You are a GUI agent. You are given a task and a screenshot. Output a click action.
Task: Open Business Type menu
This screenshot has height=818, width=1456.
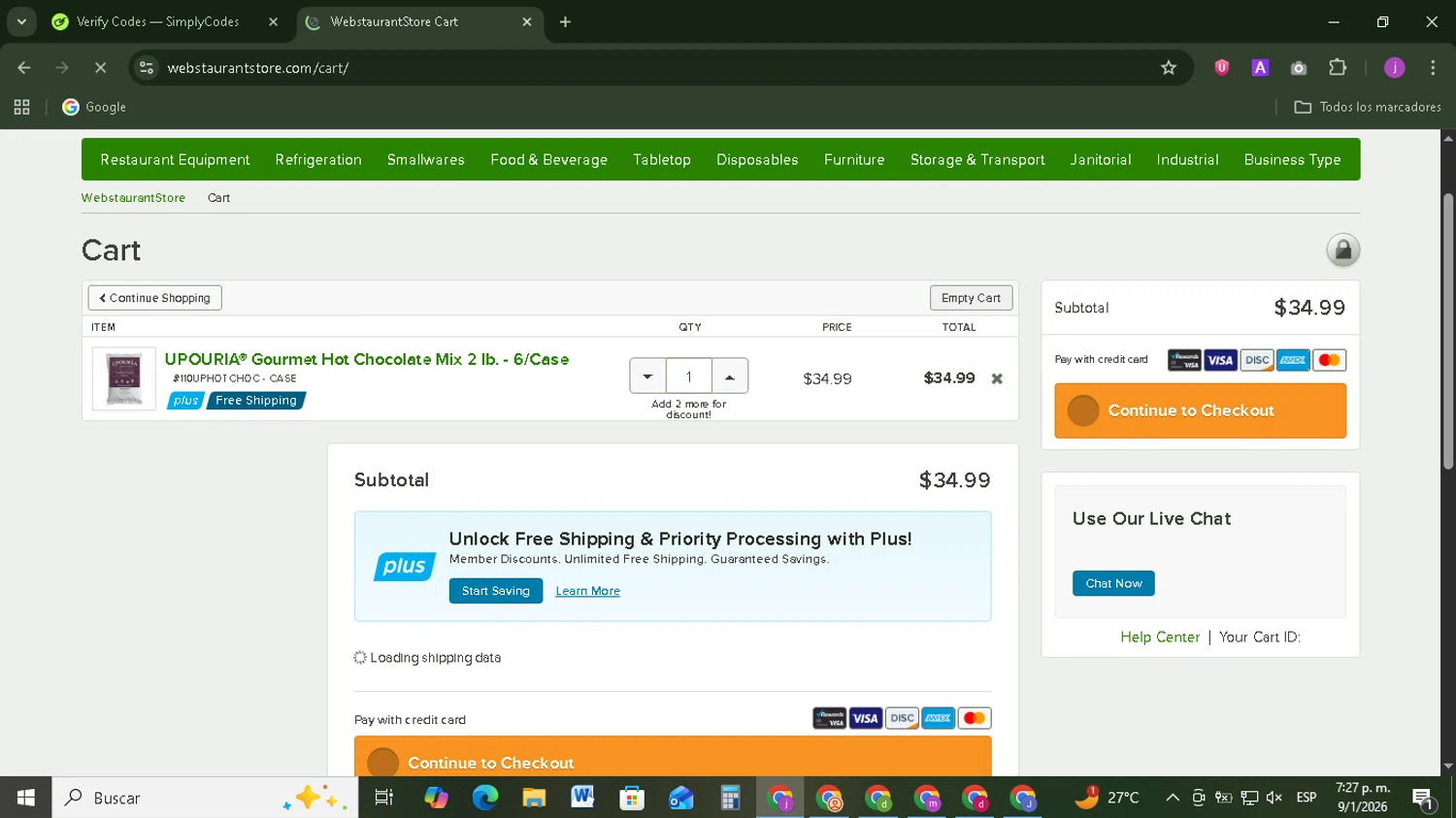pyautogui.click(x=1292, y=159)
